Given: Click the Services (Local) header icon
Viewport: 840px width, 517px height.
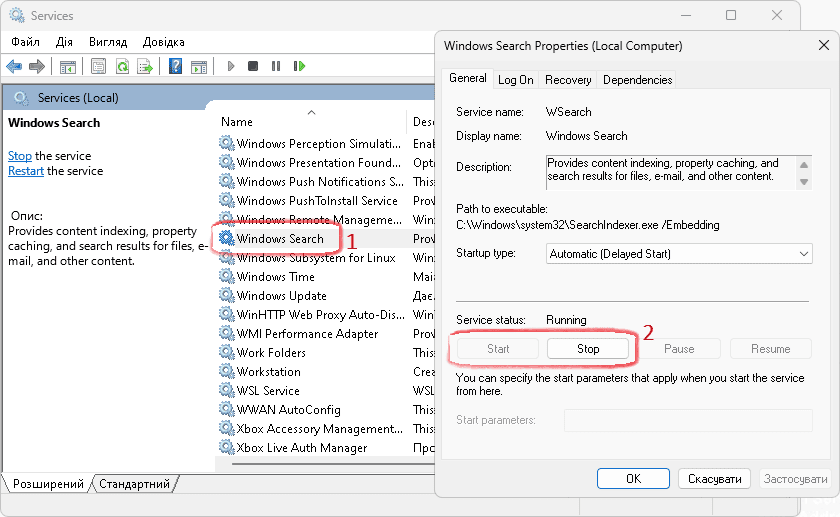Looking at the screenshot, I should coord(21,98).
